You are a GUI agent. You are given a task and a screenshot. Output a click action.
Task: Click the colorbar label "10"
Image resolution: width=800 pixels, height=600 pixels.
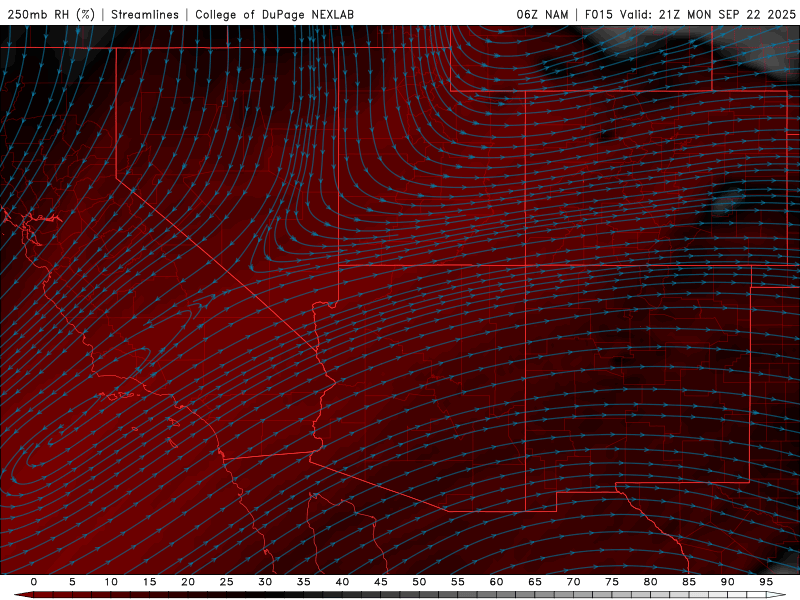(x=111, y=582)
